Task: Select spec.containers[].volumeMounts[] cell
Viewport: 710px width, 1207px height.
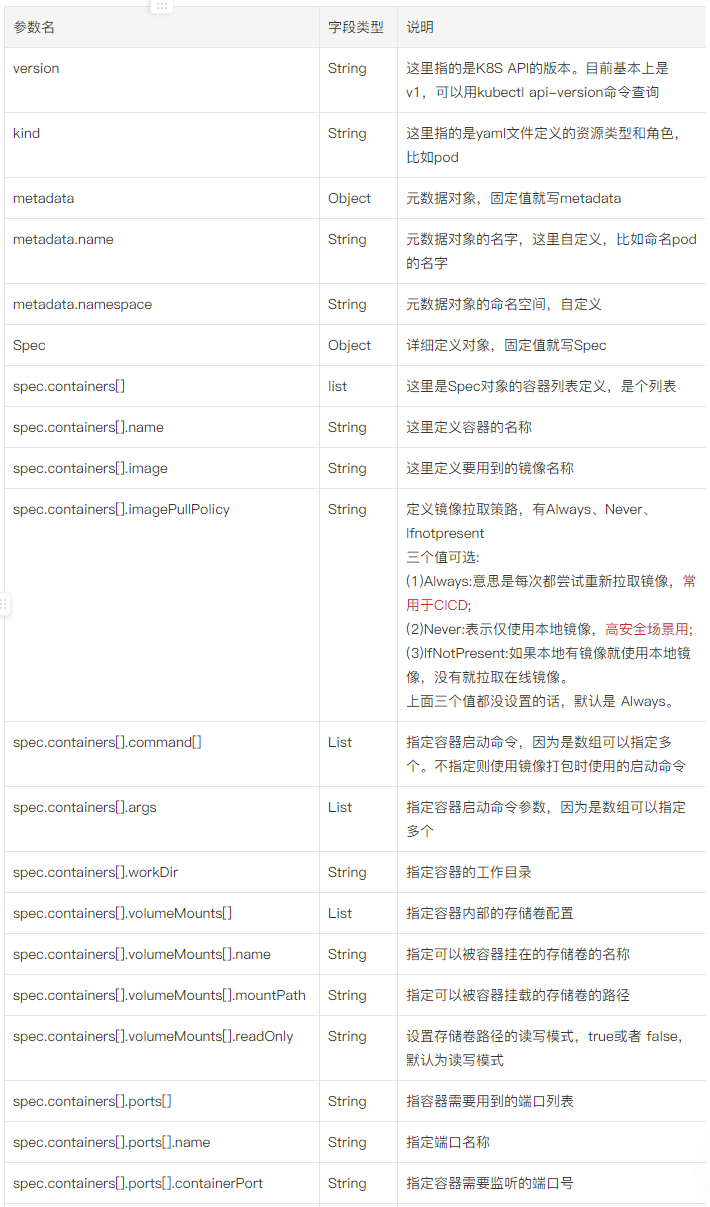Action: [x=162, y=913]
